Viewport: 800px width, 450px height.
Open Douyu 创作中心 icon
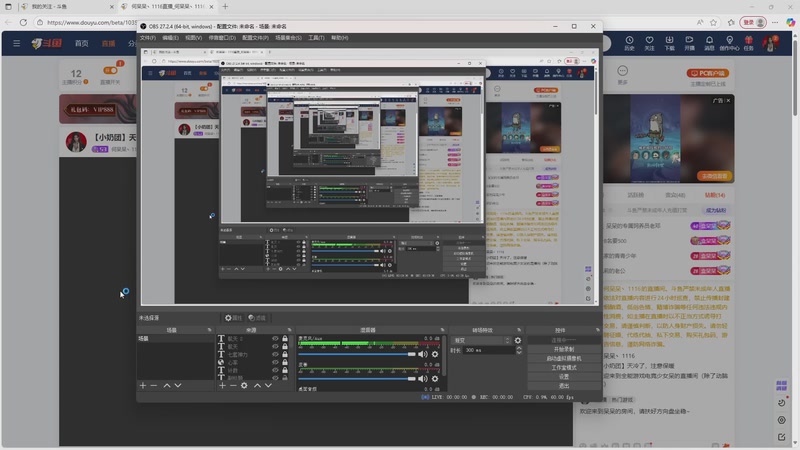click(x=729, y=43)
